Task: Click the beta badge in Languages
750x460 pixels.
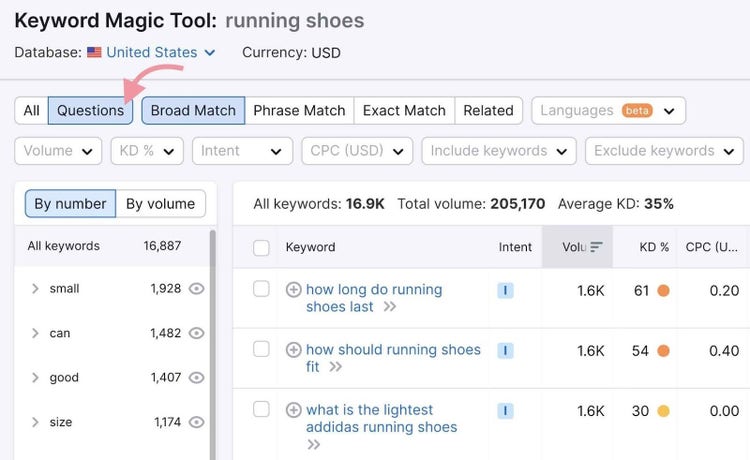Action: tap(637, 110)
